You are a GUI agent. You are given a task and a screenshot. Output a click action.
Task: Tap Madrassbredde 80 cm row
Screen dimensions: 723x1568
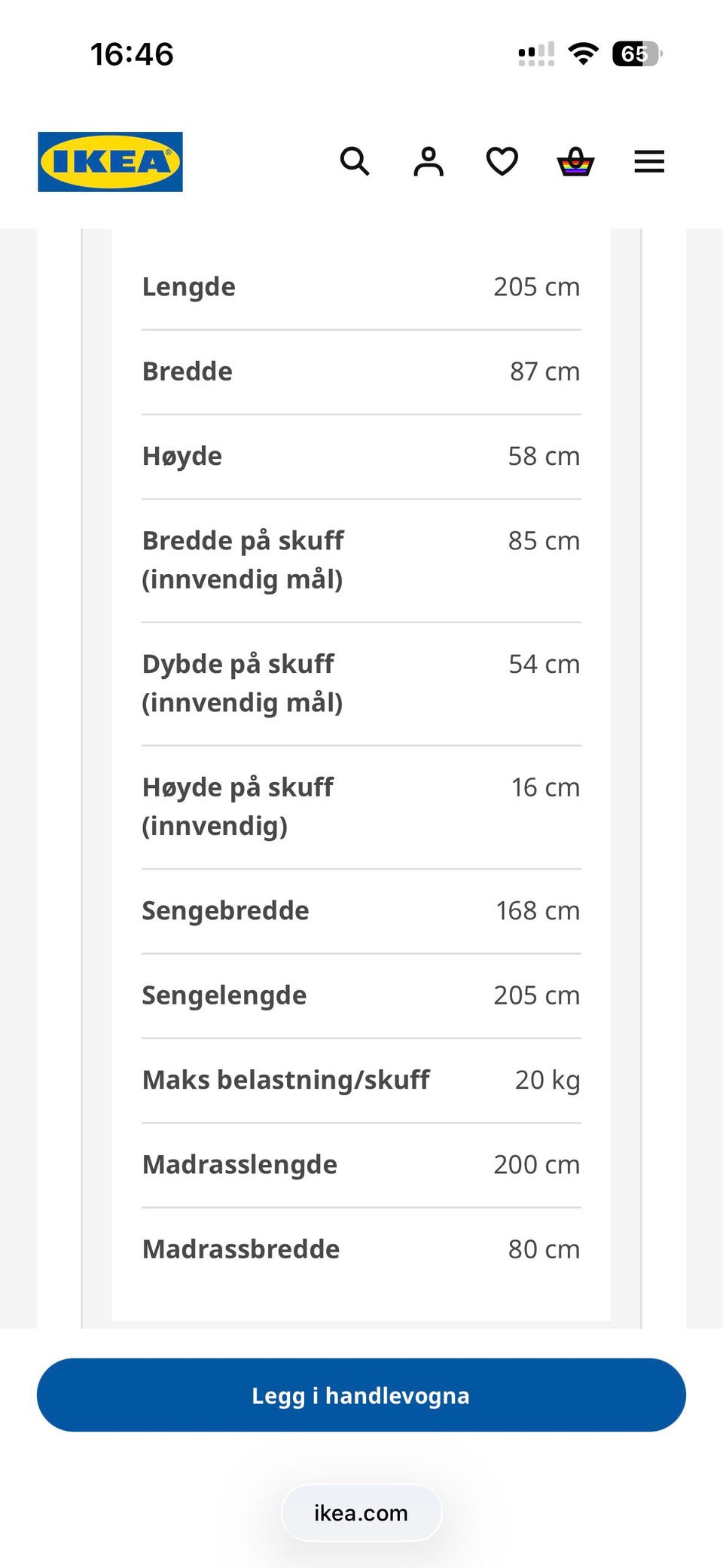point(361,1249)
